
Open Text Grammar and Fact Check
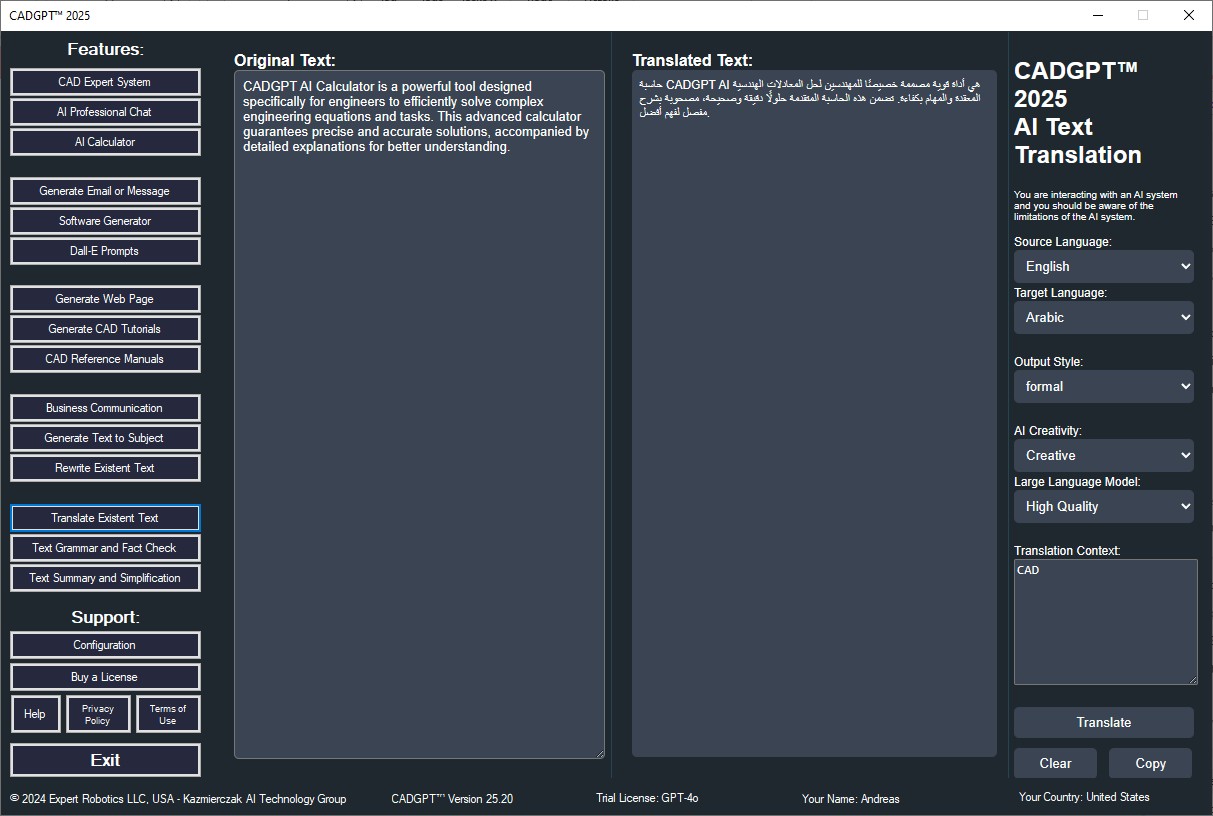click(105, 548)
